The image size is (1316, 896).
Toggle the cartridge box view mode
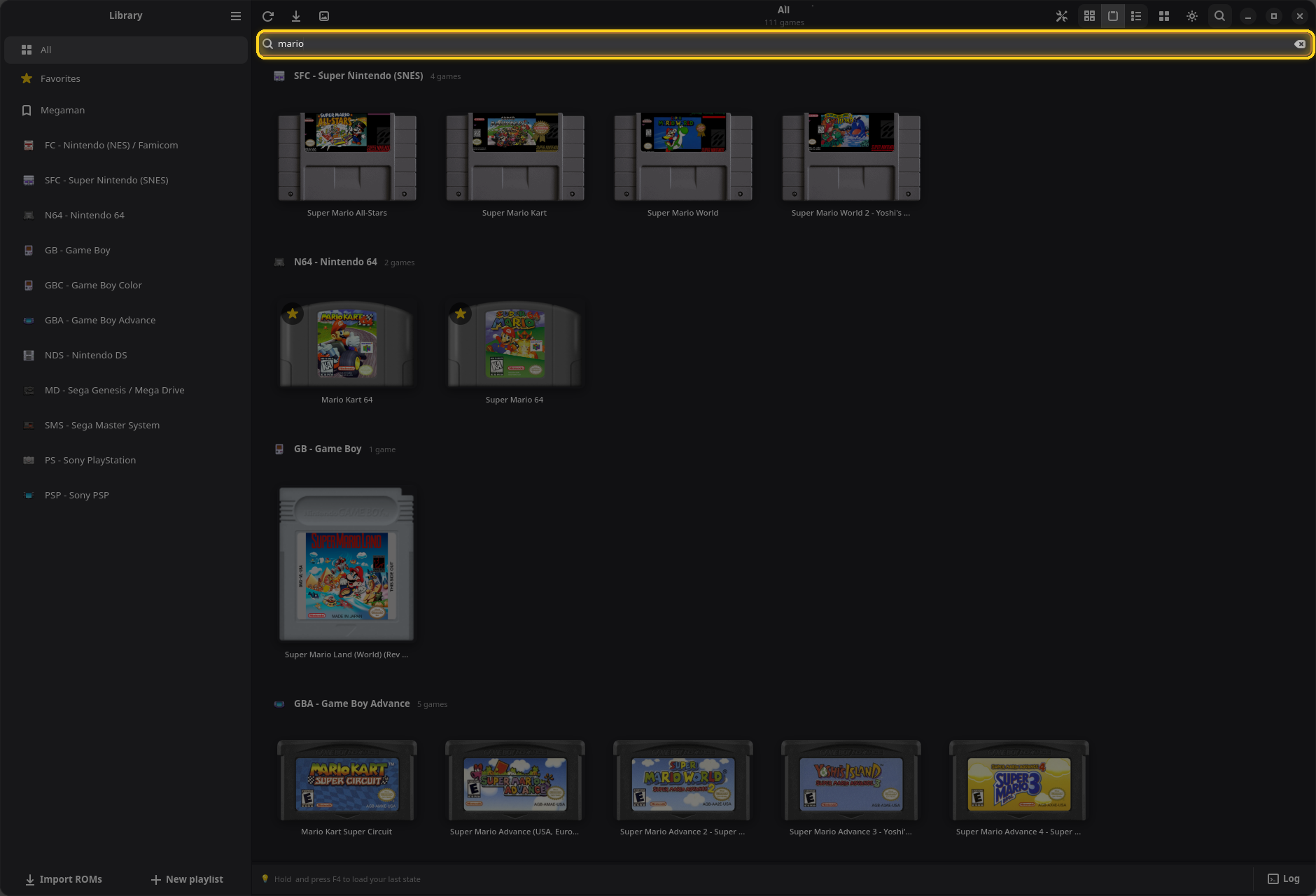click(x=1113, y=16)
